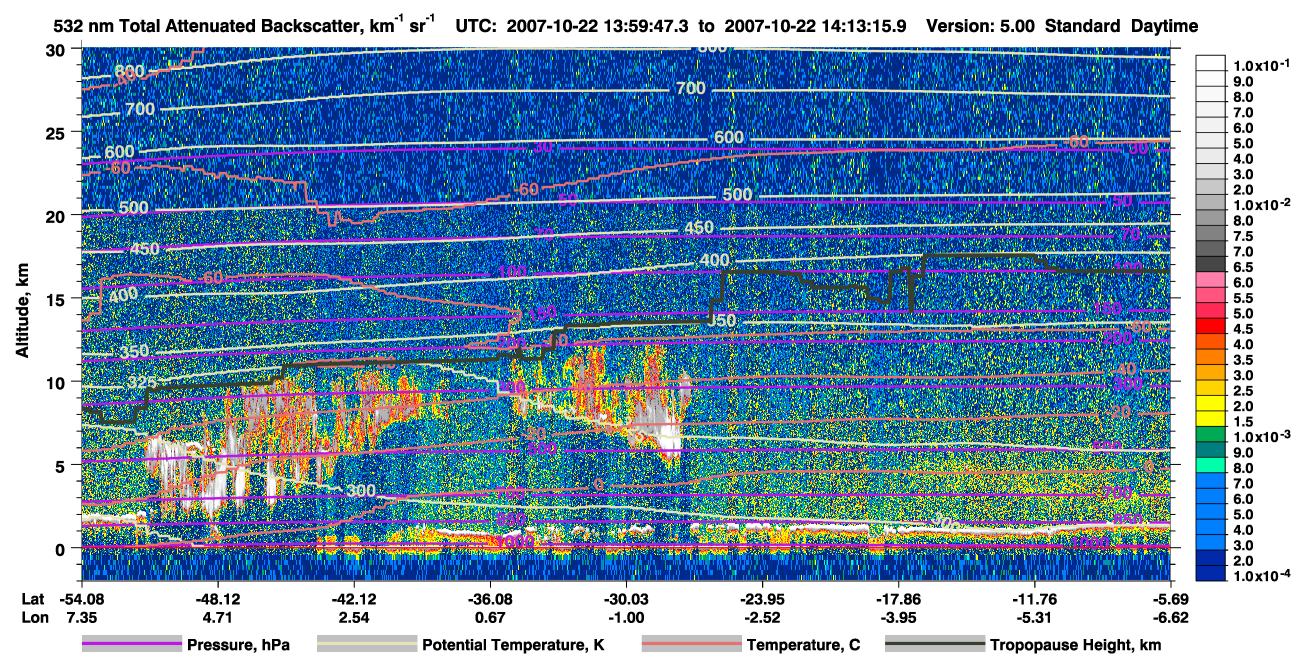
Task: Click the '300' potential temperature contour label
Action: [x=362, y=491]
